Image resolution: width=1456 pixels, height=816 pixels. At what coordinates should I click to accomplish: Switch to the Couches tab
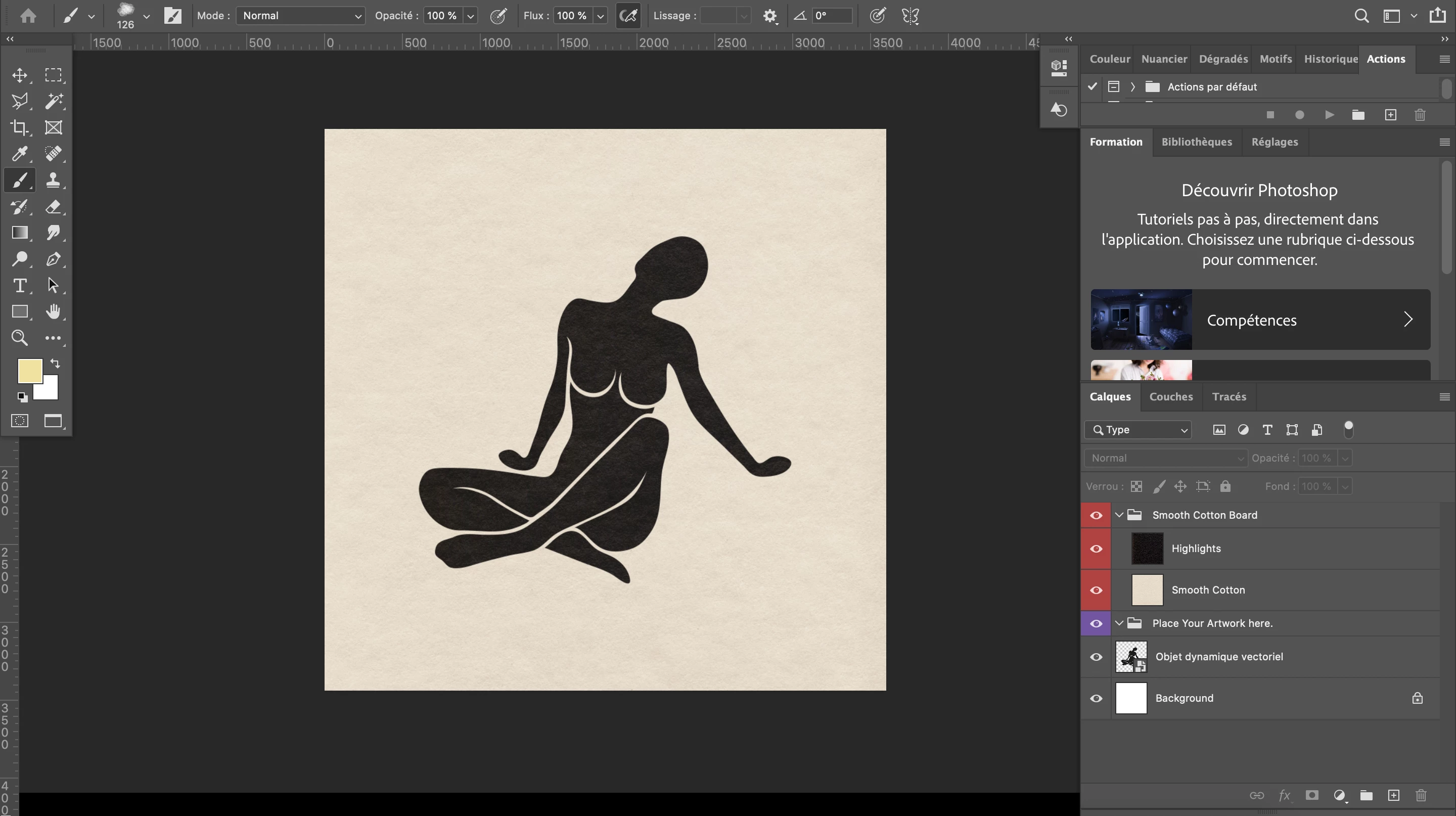[1170, 397]
